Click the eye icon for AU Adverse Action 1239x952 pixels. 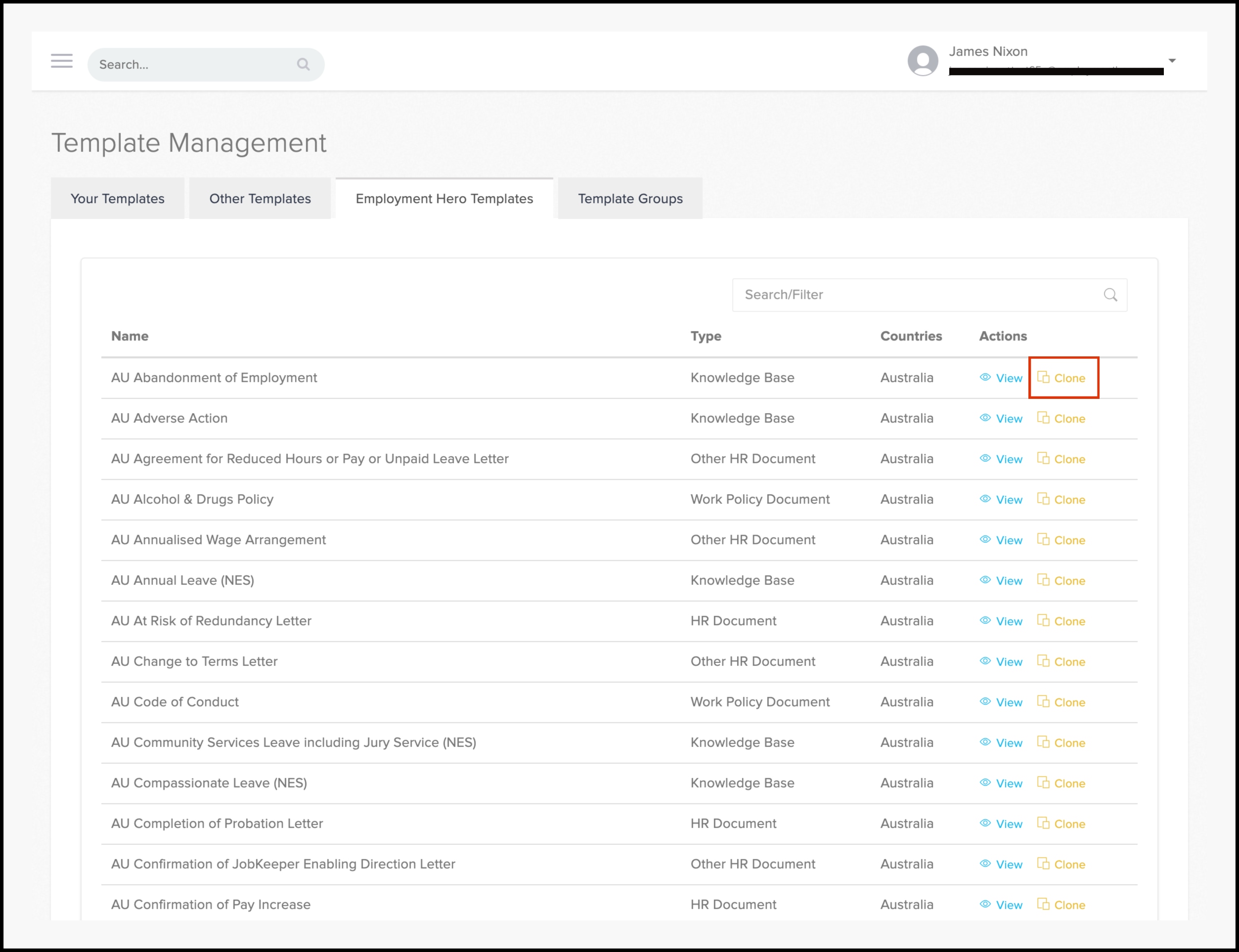pyautogui.click(x=985, y=418)
